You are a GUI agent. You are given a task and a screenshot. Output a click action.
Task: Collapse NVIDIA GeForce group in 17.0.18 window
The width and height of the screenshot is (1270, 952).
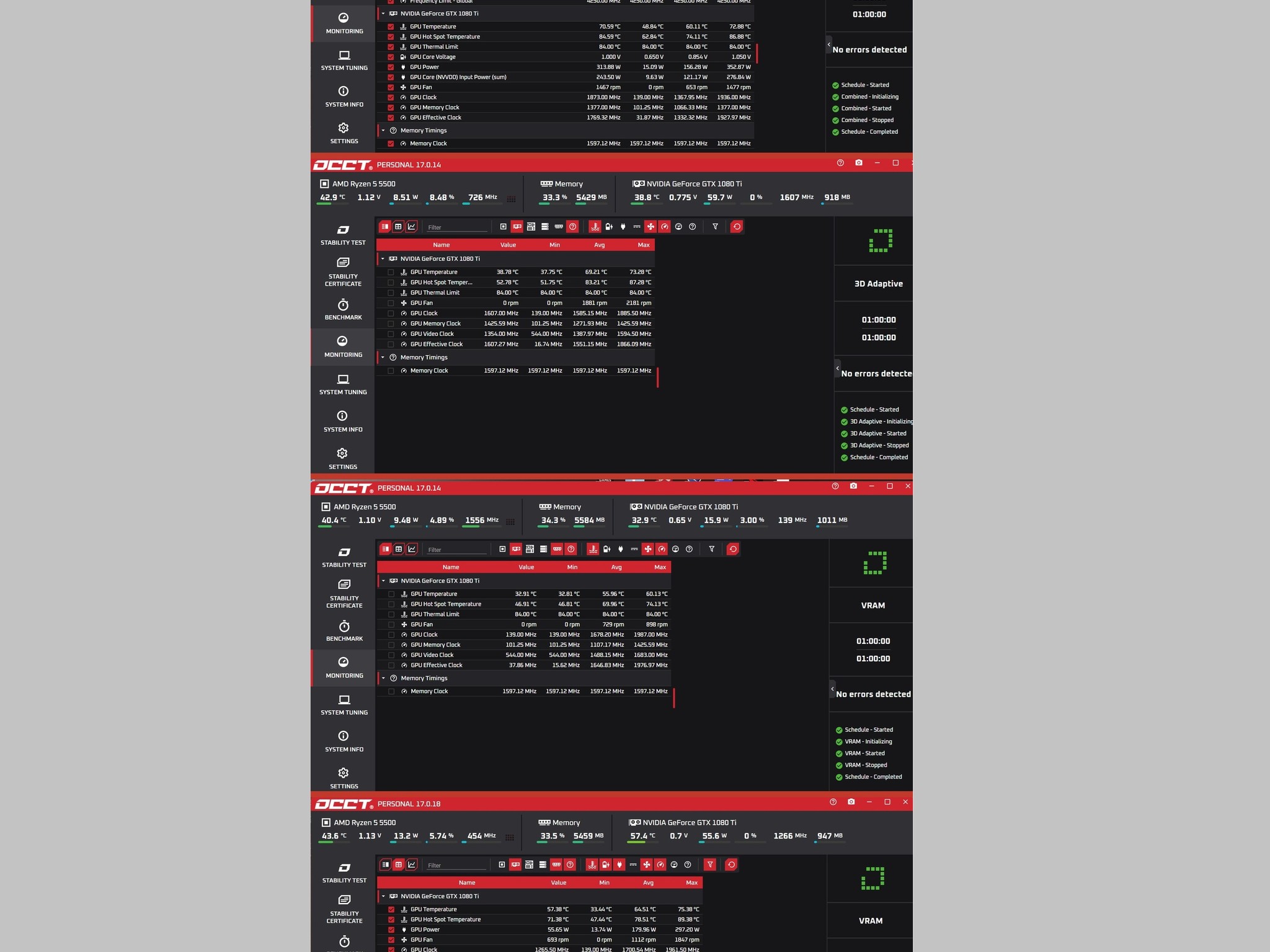click(x=383, y=896)
